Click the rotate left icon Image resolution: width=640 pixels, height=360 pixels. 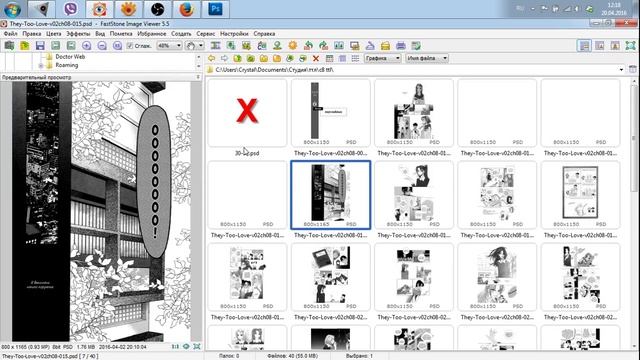tap(308, 46)
